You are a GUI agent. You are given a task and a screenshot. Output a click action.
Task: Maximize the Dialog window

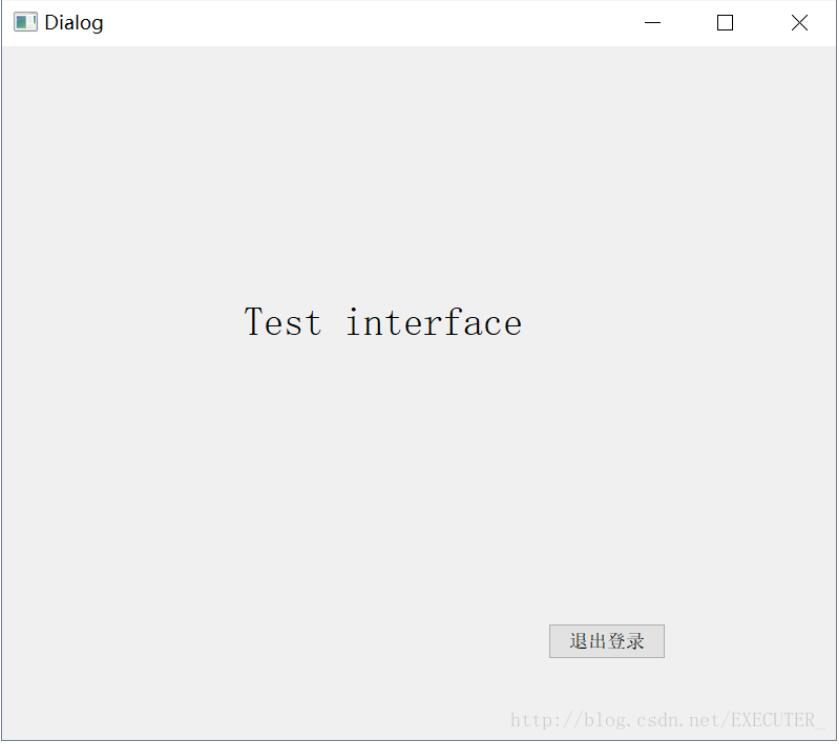coord(726,23)
